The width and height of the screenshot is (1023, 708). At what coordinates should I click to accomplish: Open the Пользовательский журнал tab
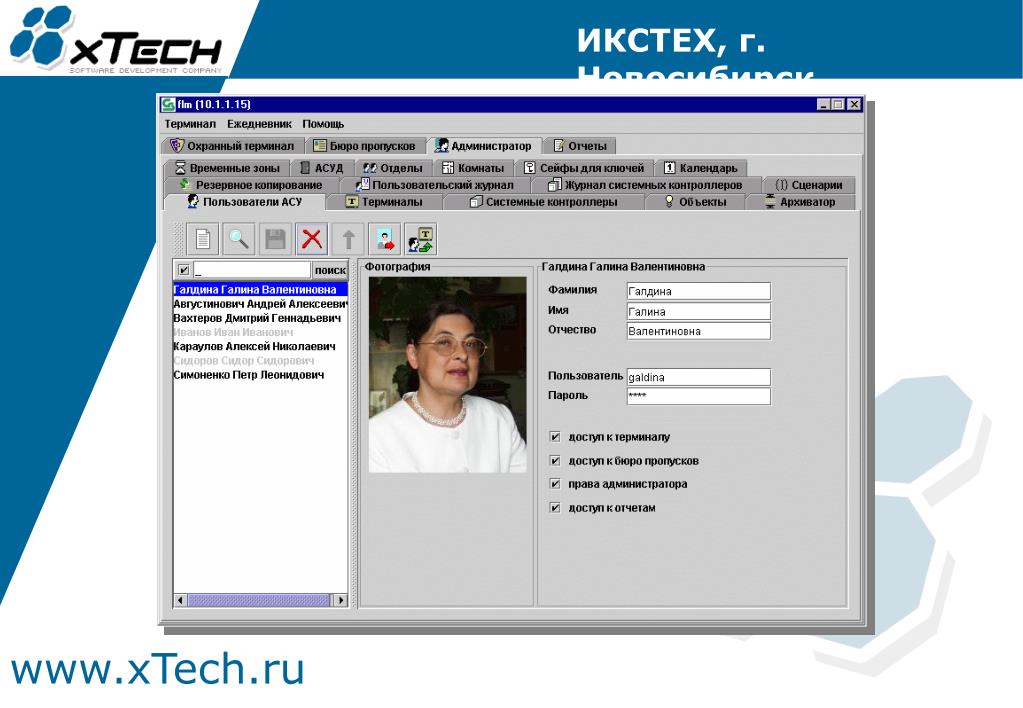point(435,185)
